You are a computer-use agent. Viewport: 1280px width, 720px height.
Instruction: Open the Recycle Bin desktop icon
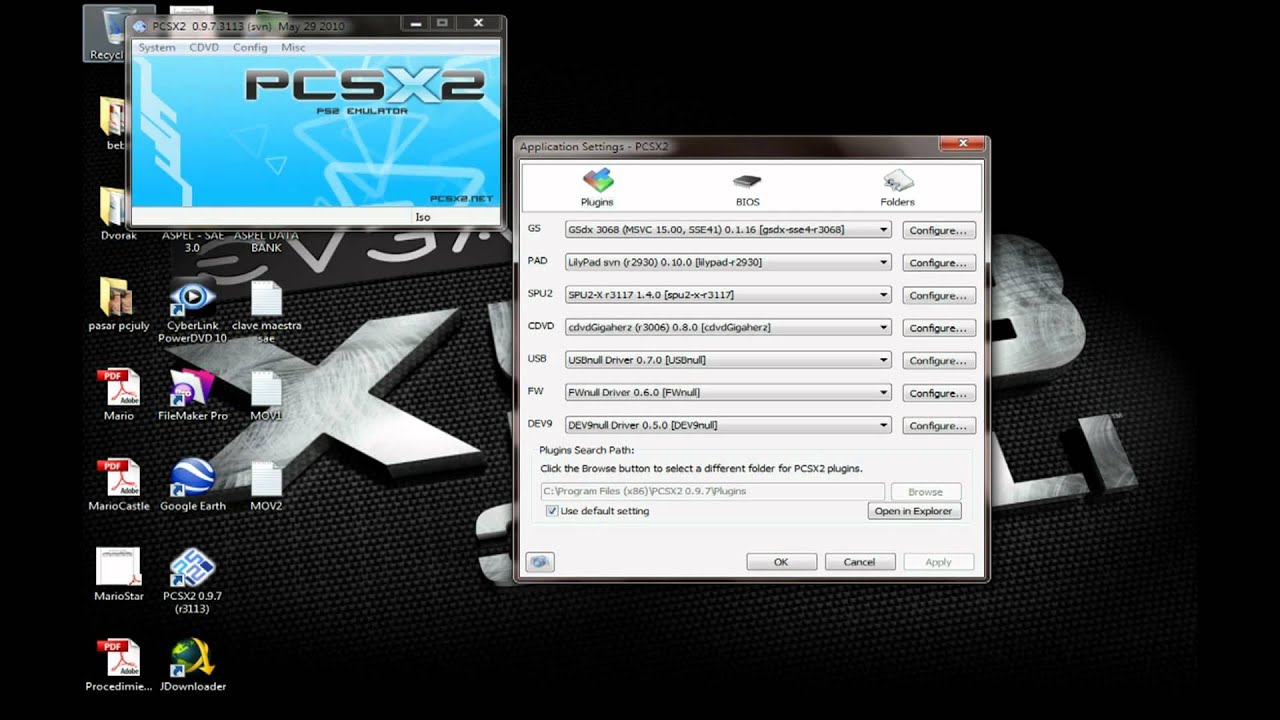click(106, 35)
